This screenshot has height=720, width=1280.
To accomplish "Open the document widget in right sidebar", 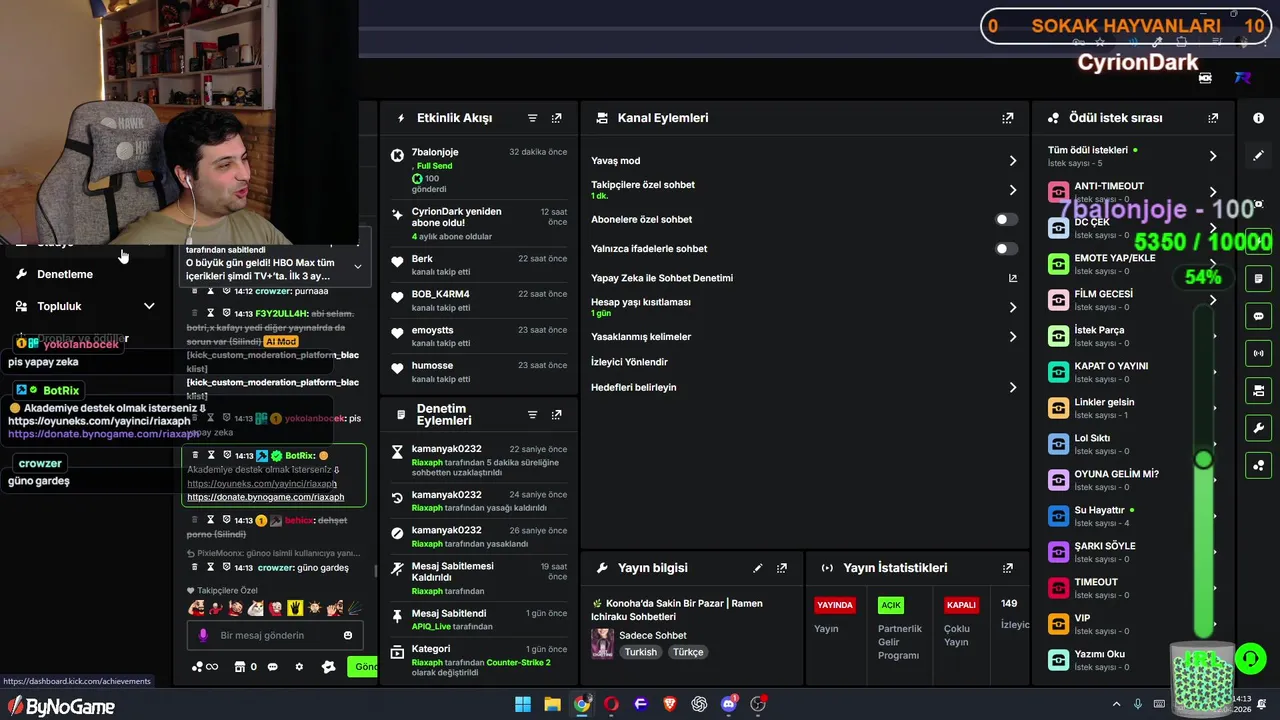I will click(1259, 278).
